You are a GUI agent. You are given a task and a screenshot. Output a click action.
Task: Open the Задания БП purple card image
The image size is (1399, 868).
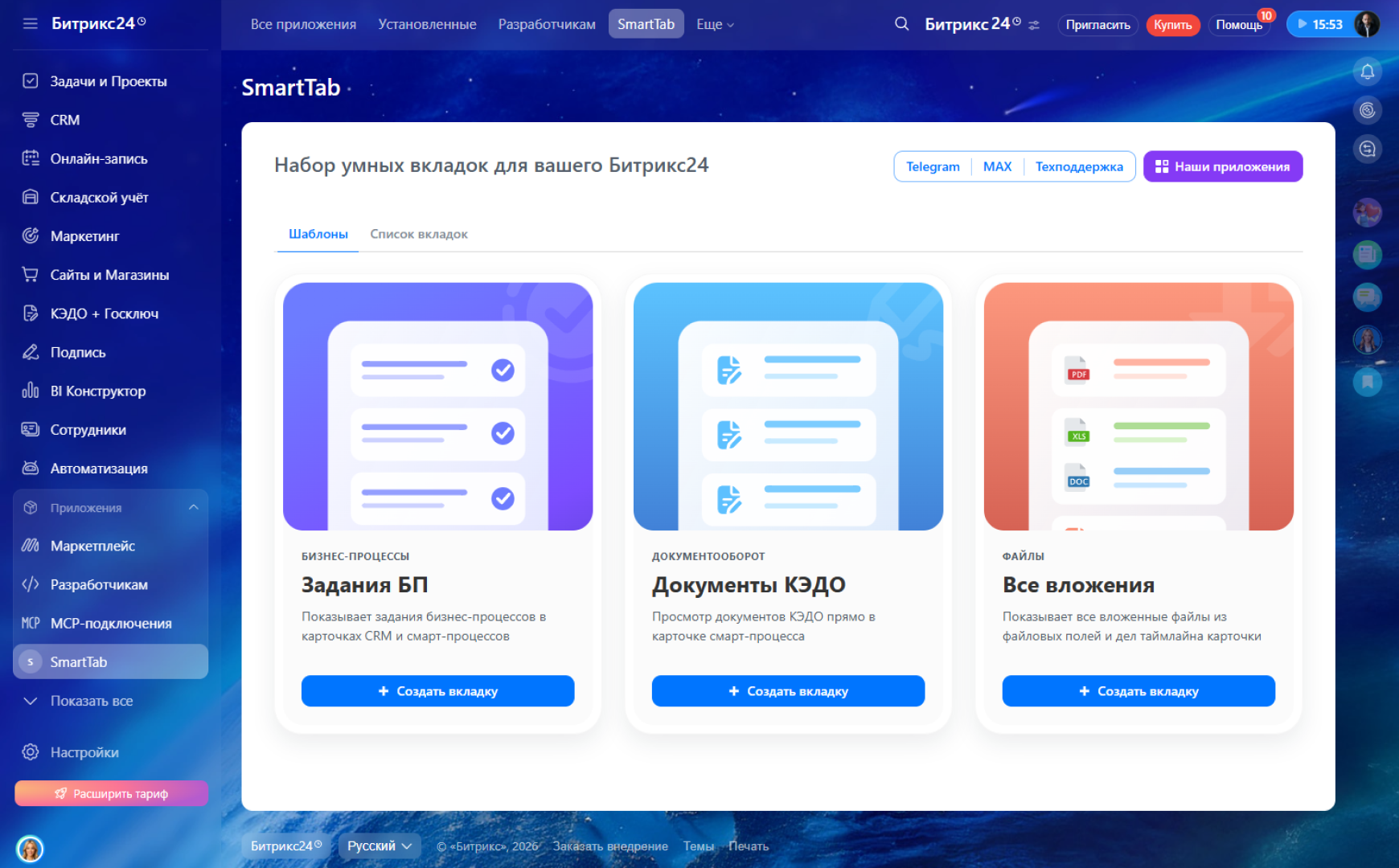[x=438, y=406]
